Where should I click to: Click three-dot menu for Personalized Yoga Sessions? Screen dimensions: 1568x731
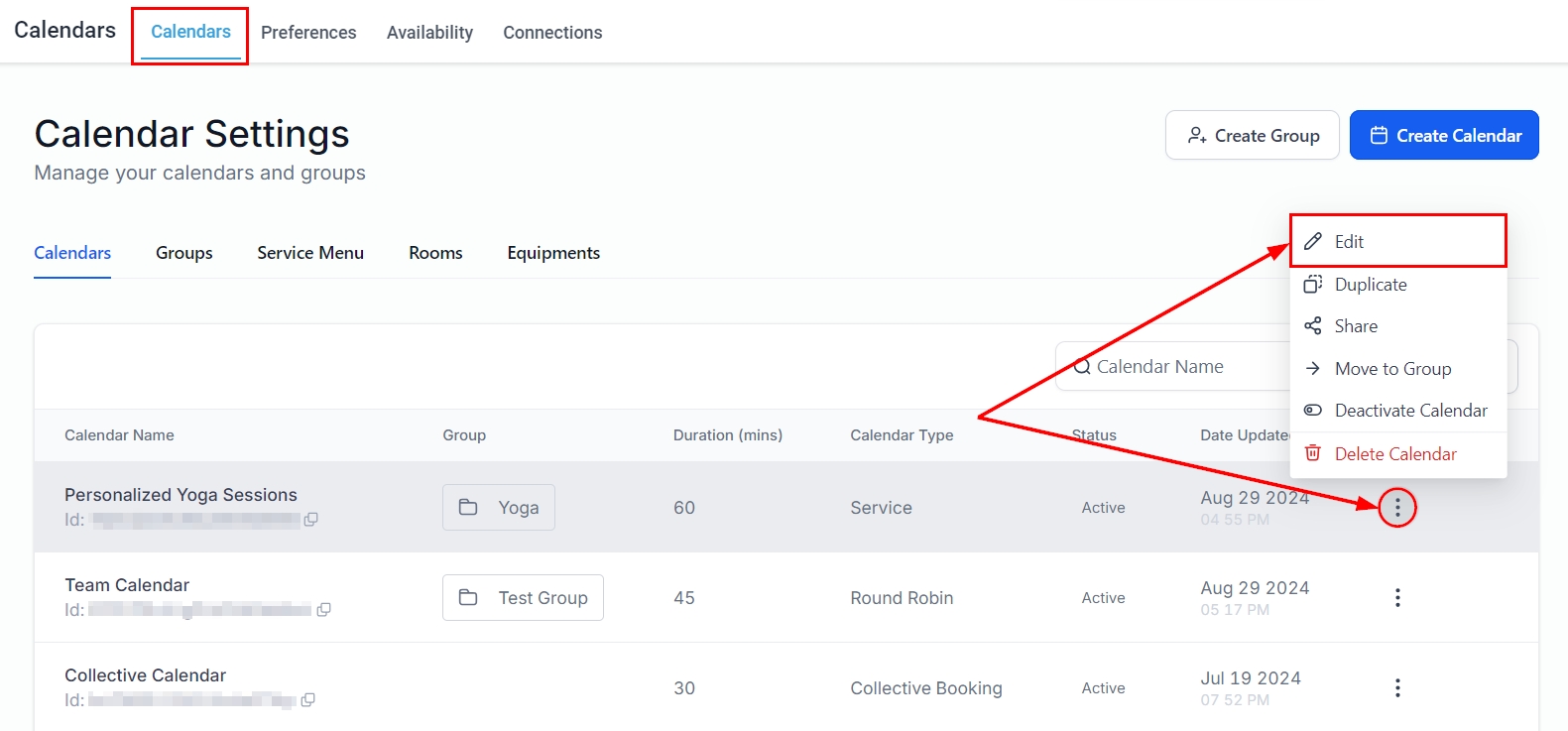[1397, 508]
